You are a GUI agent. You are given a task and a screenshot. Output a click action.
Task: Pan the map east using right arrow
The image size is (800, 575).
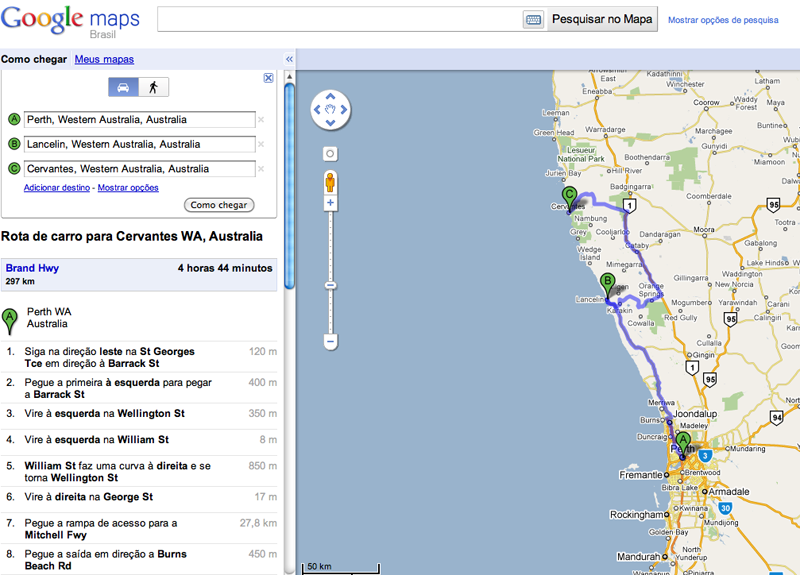(x=343, y=110)
